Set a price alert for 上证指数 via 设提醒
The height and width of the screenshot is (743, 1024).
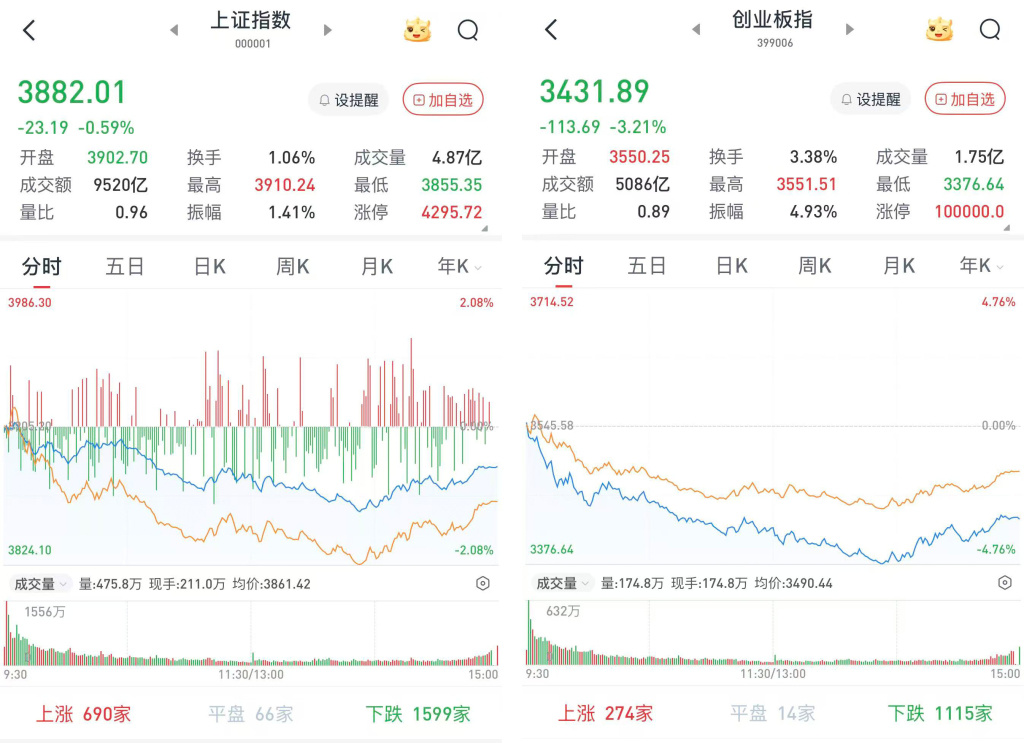pyautogui.click(x=349, y=100)
